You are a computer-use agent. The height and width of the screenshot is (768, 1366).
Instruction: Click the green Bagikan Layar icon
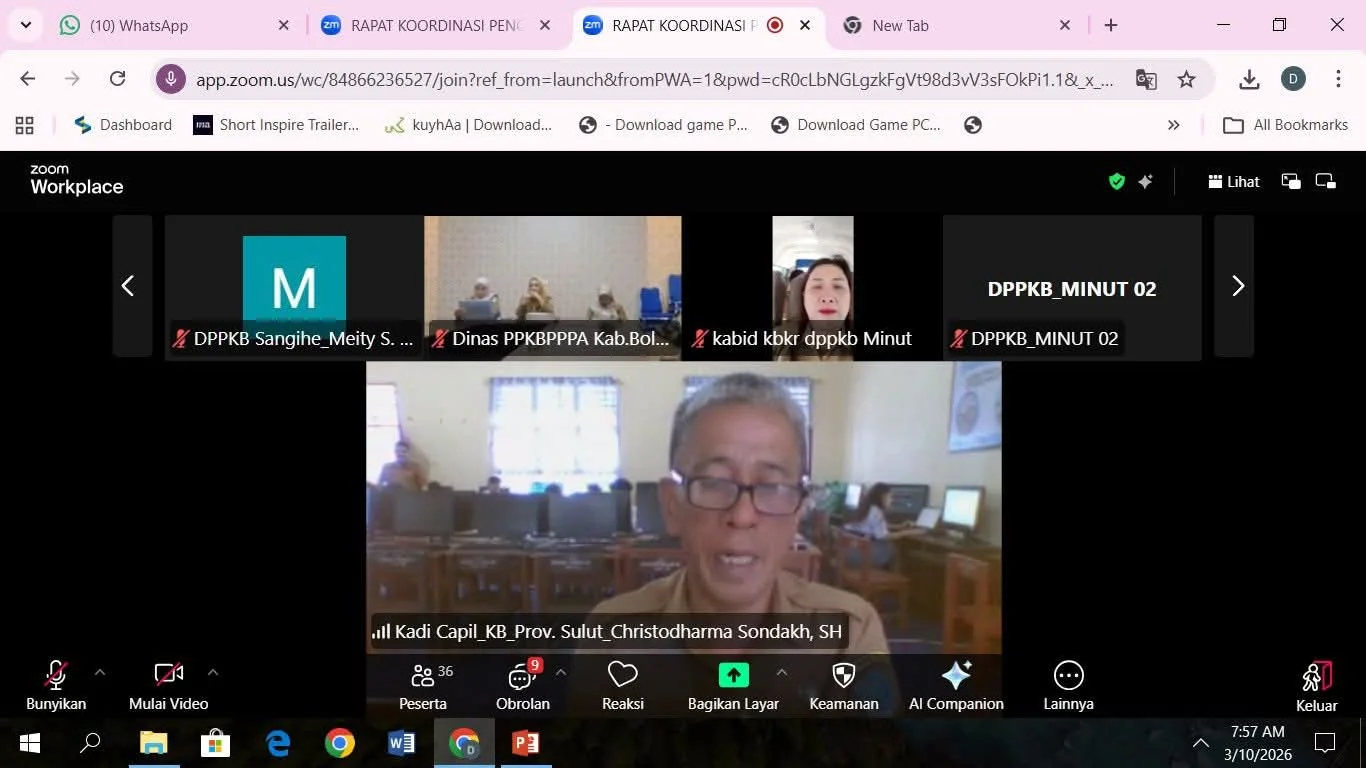click(x=733, y=675)
